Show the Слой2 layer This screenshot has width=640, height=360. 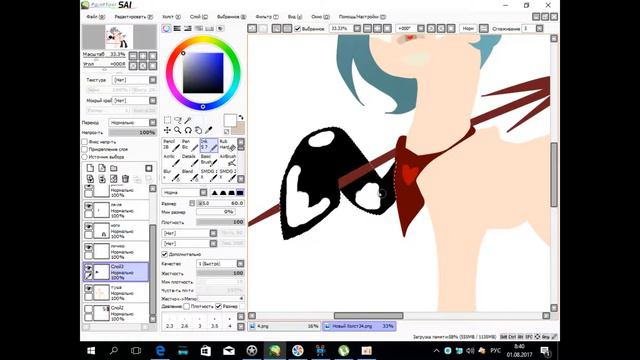89,309
